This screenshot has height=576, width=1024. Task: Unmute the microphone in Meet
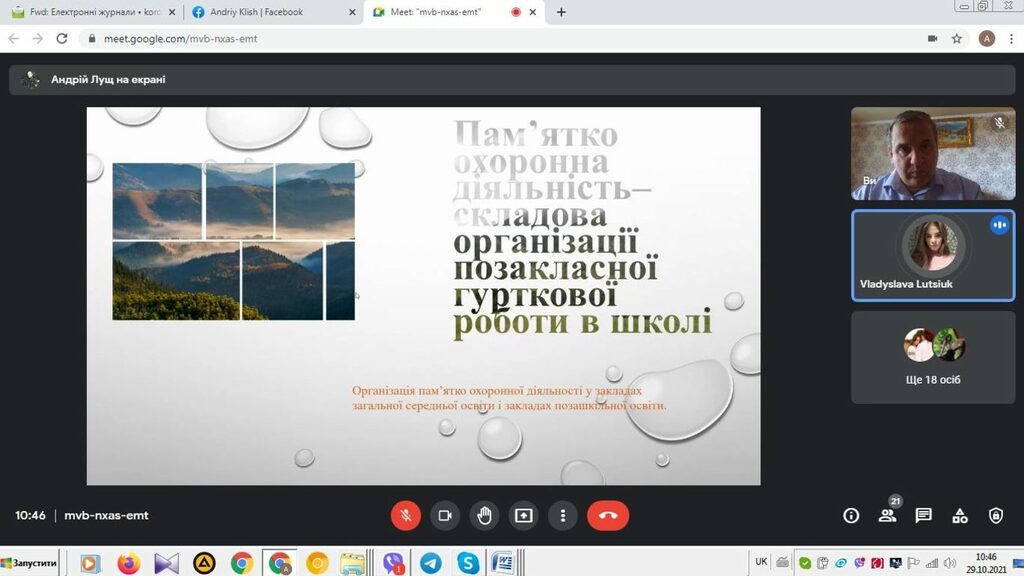tap(405, 515)
